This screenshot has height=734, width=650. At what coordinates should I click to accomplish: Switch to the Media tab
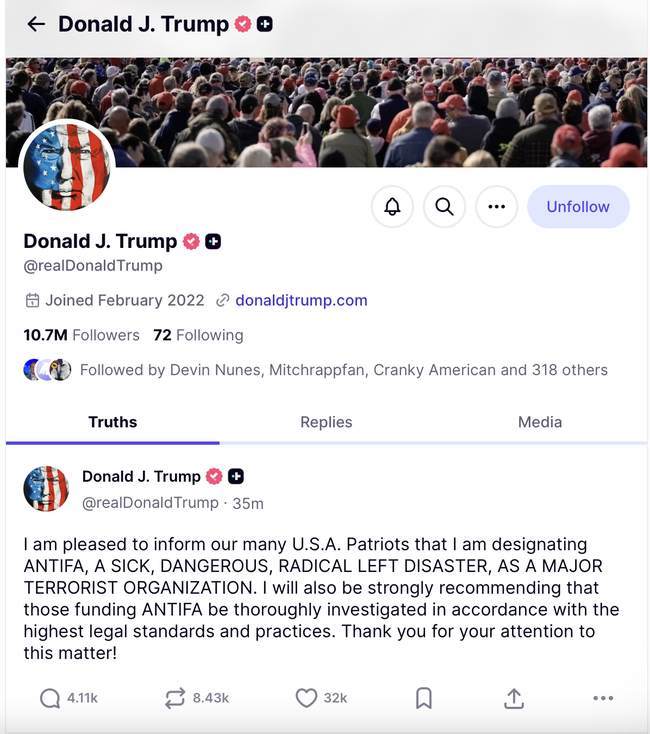tap(540, 422)
